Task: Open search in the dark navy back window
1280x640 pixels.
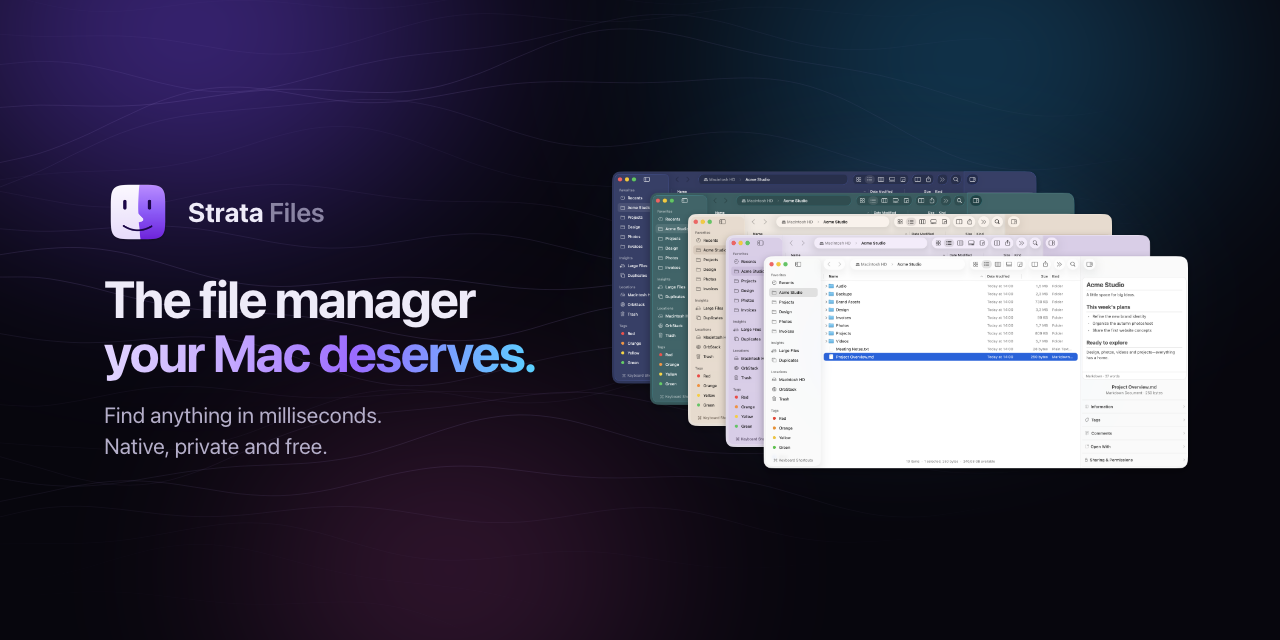Action: 956,179
